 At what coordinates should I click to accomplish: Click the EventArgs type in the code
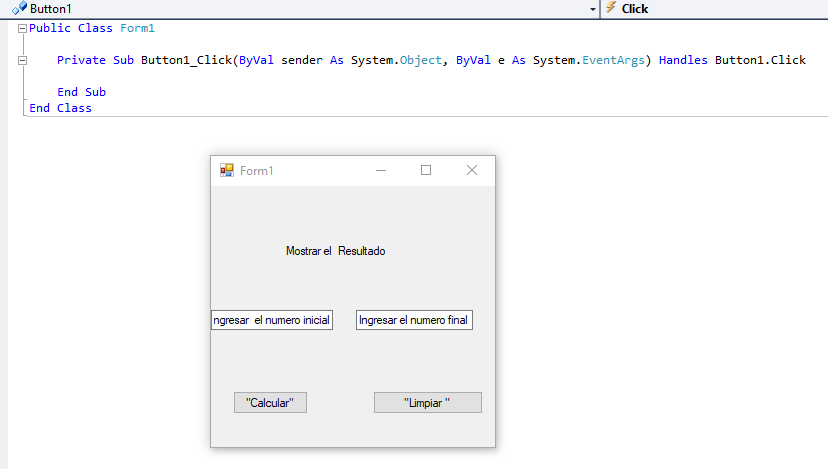pyautogui.click(x=616, y=60)
